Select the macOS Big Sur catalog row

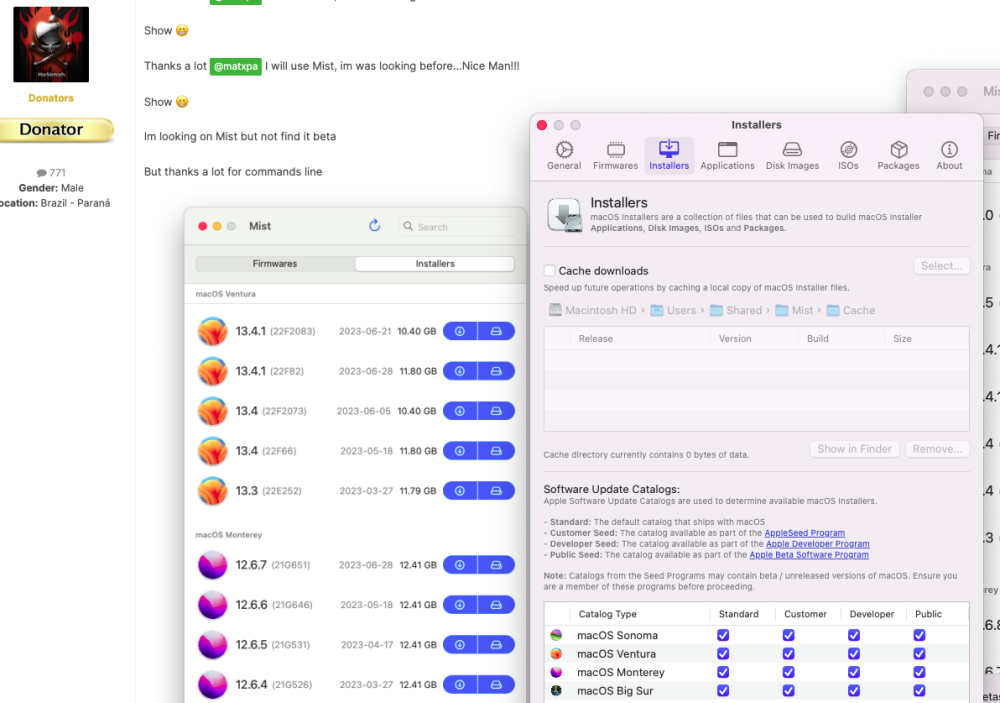(x=756, y=691)
